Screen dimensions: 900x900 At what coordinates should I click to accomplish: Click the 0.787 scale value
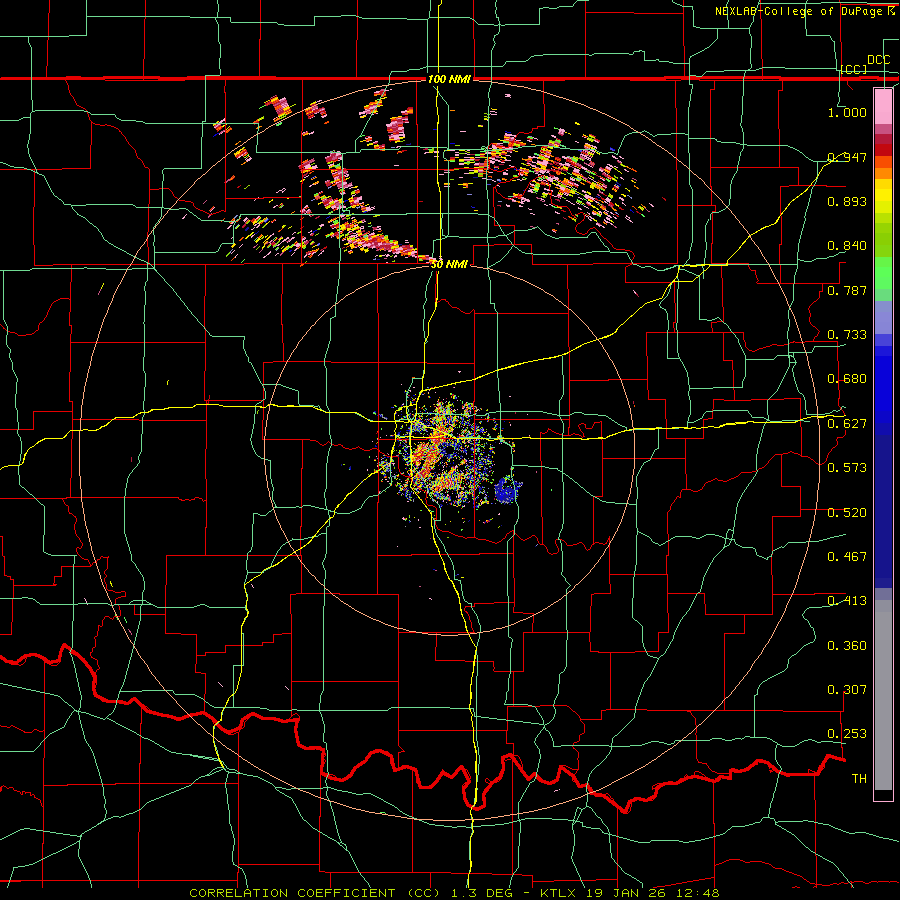click(x=847, y=290)
